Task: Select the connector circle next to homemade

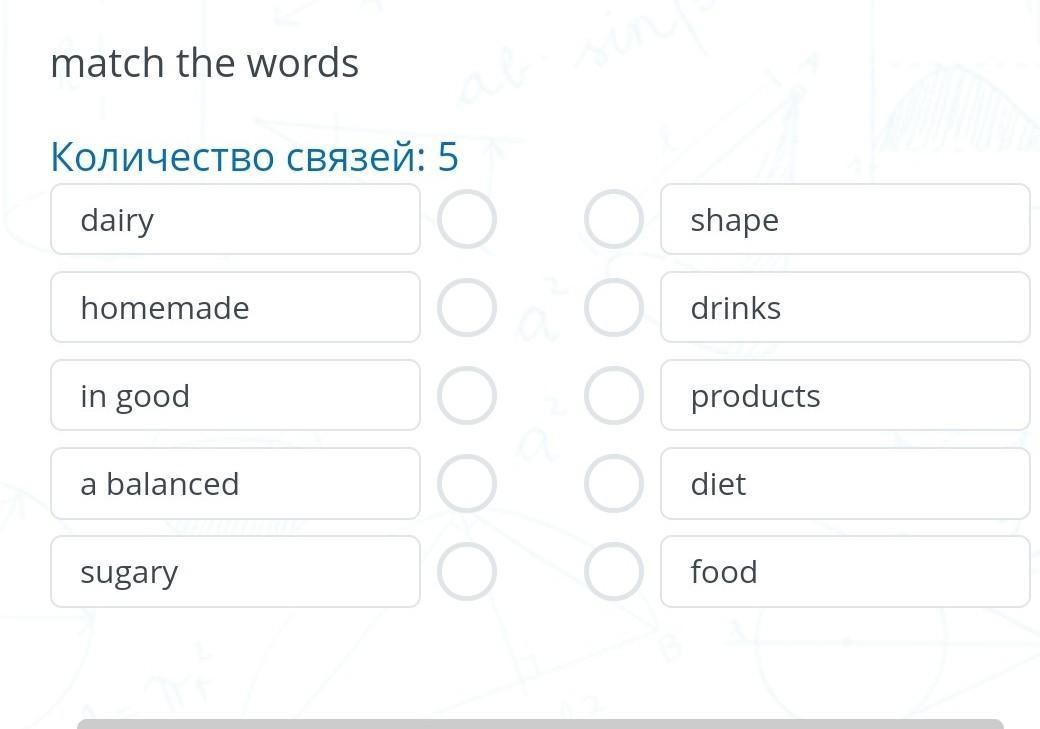Action: click(467, 307)
